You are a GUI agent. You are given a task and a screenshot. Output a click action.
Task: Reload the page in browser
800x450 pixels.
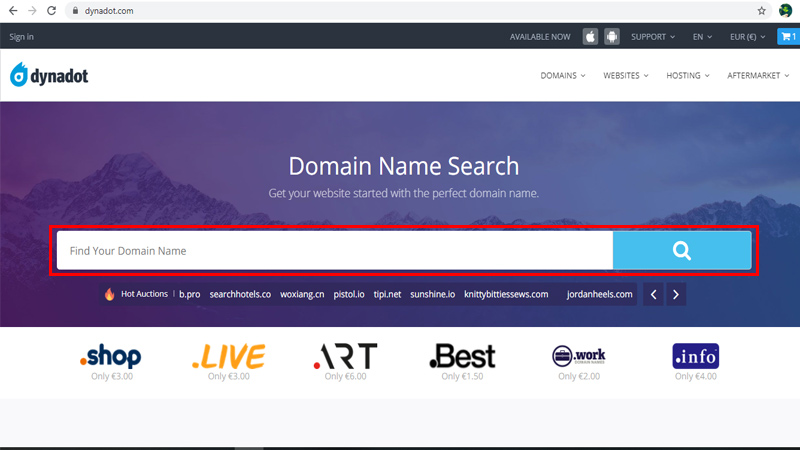[52, 11]
